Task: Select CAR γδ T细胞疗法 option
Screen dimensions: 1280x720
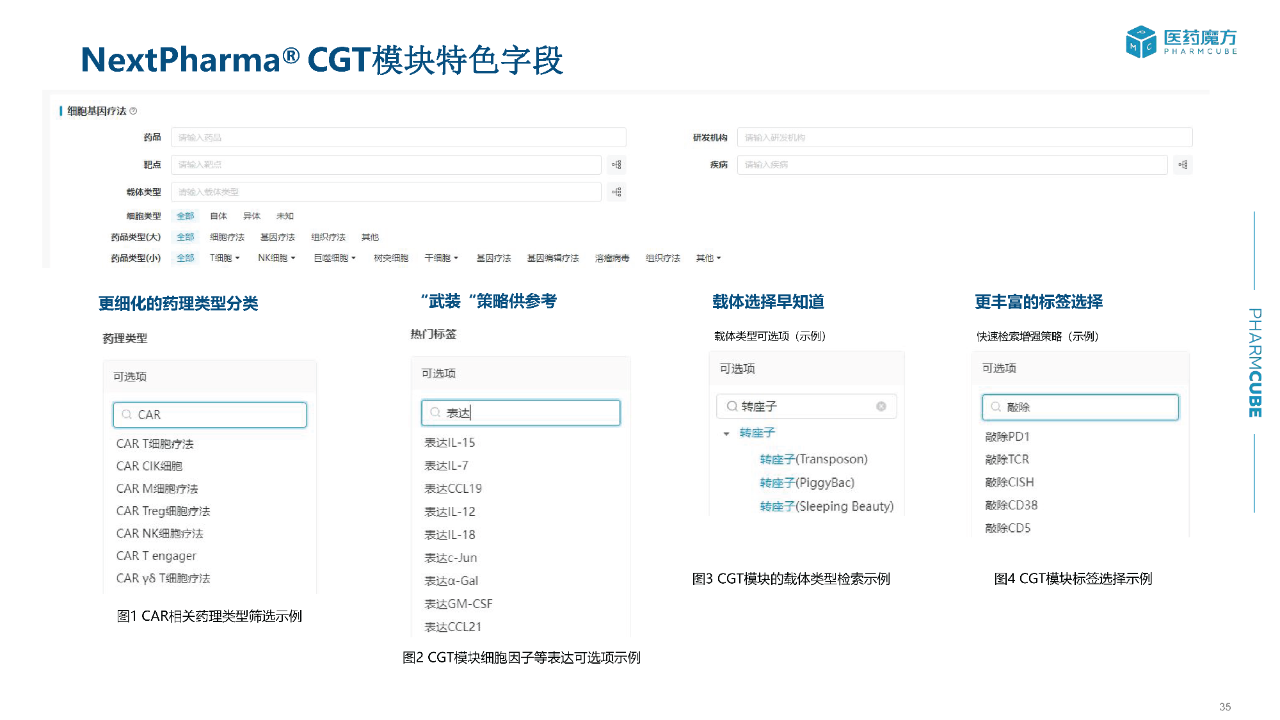Action: click(x=163, y=578)
